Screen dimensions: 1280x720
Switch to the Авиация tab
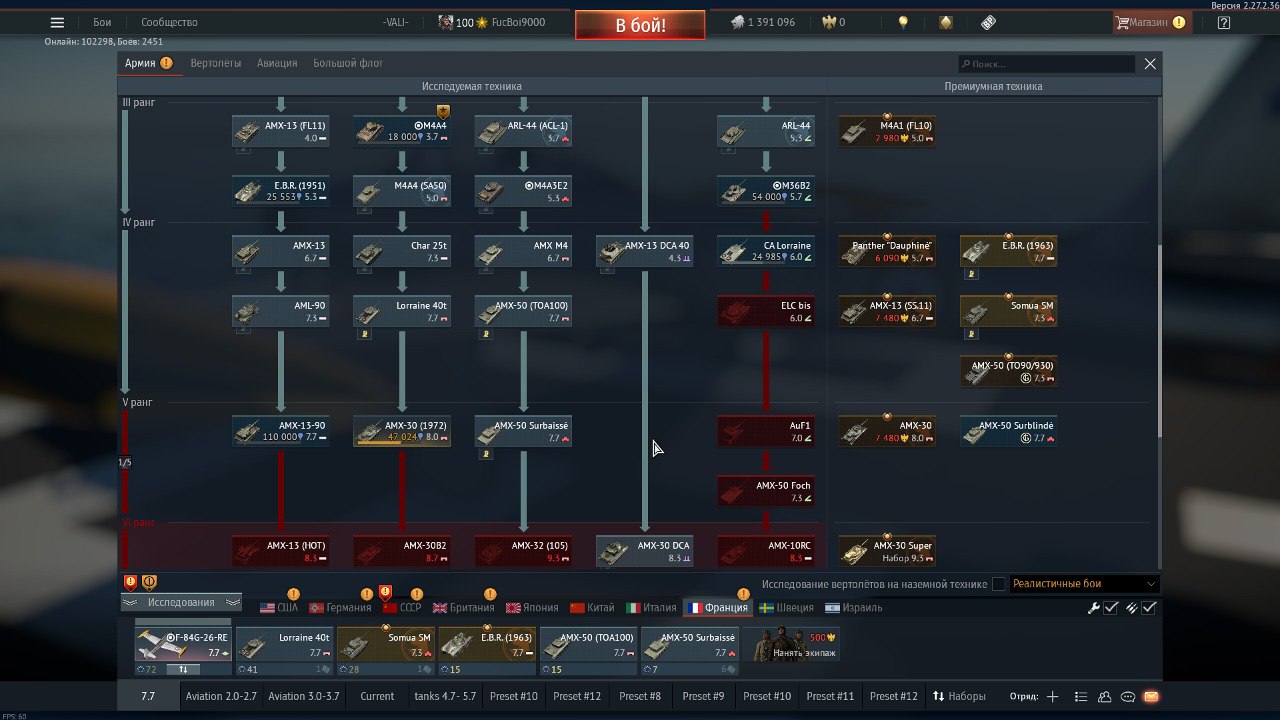point(277,63)
